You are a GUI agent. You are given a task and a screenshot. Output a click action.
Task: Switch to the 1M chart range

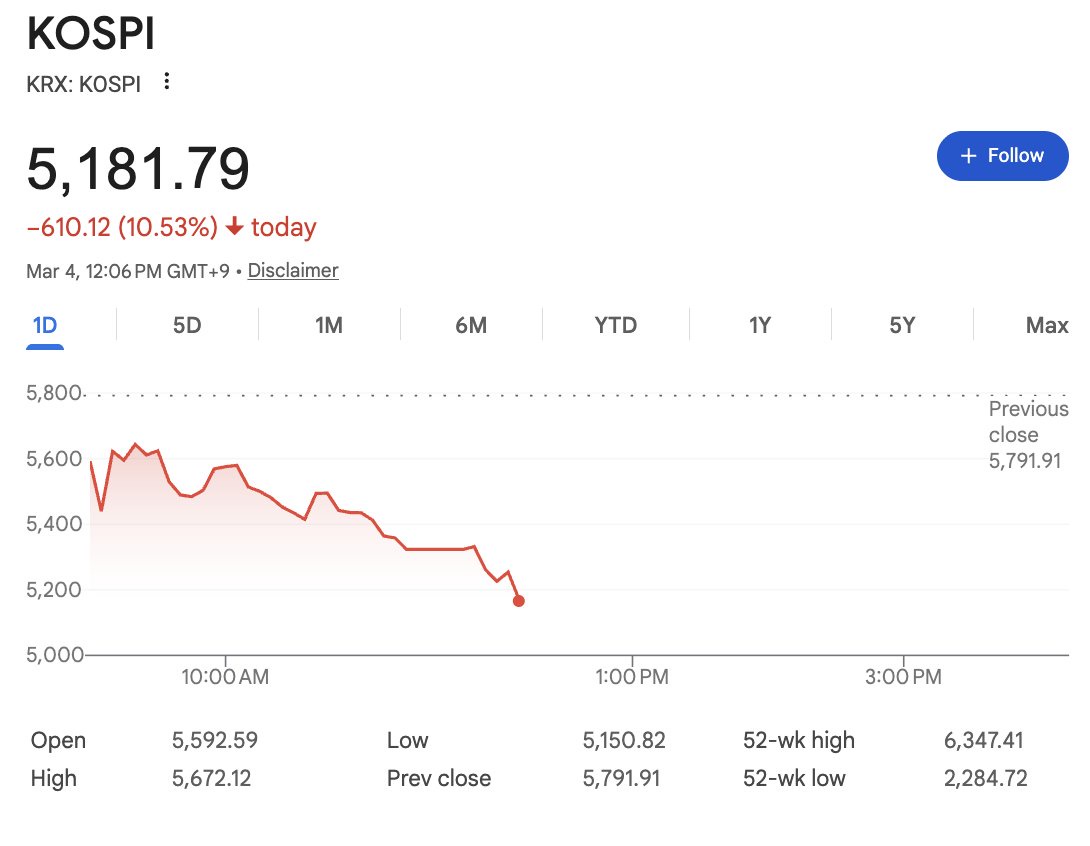pyautogui.click(x=329, y=325)
